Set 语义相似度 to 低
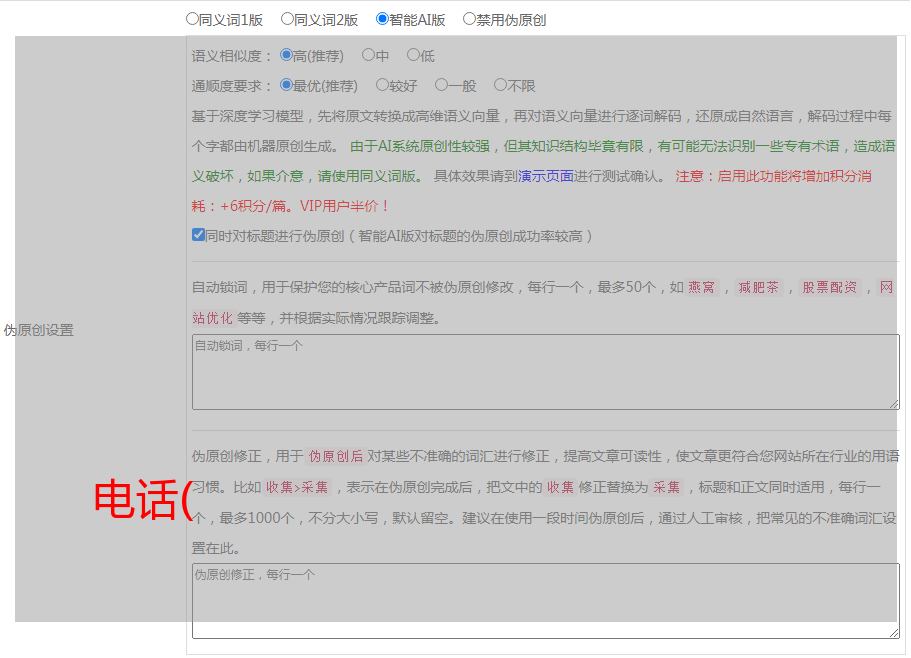This screenshot has width=911, height=658. coord(413,56)
